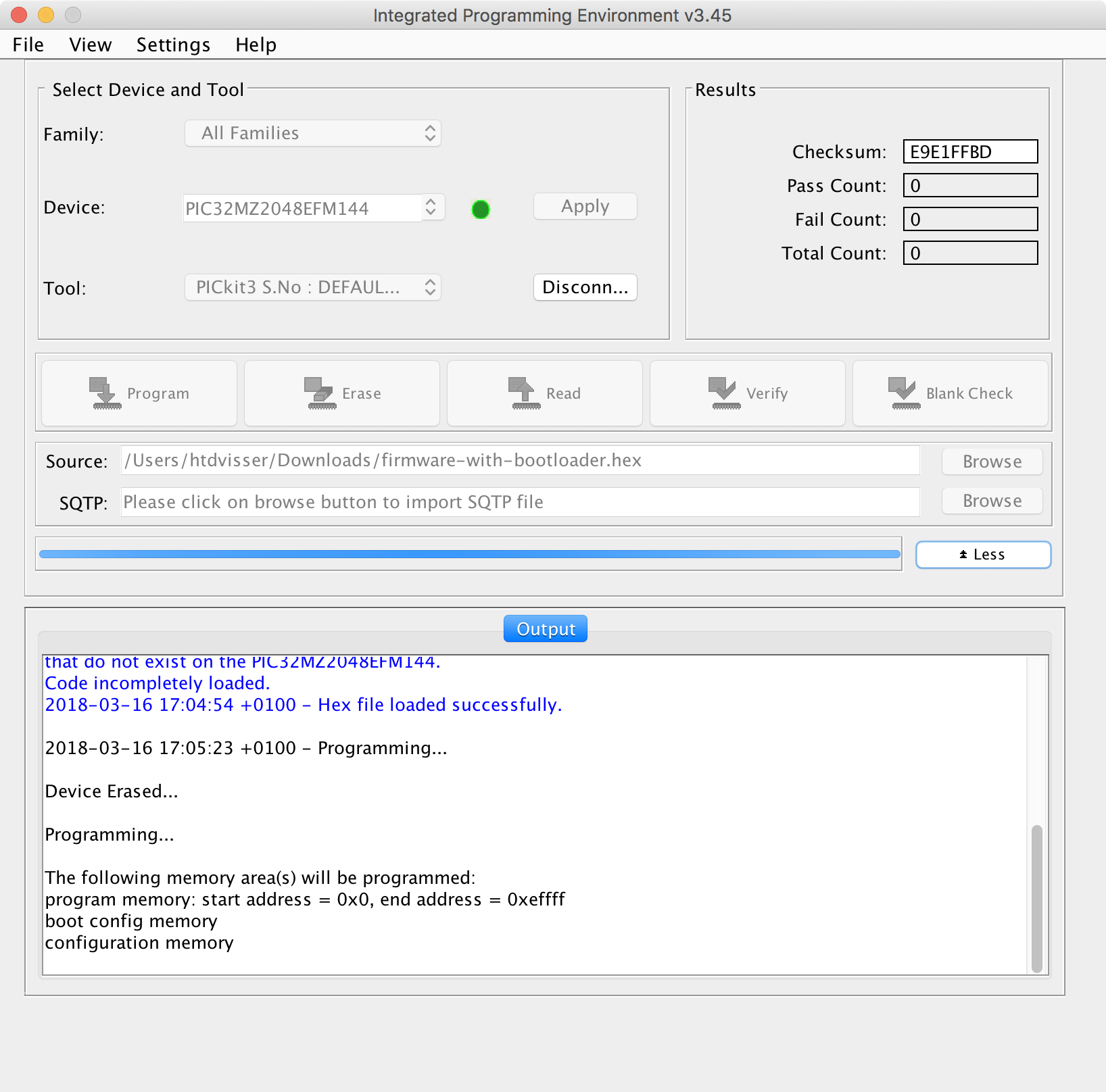Click the yellow minimize window button
Screen dimensions: 1106x1092
click(x=46, y=15)
